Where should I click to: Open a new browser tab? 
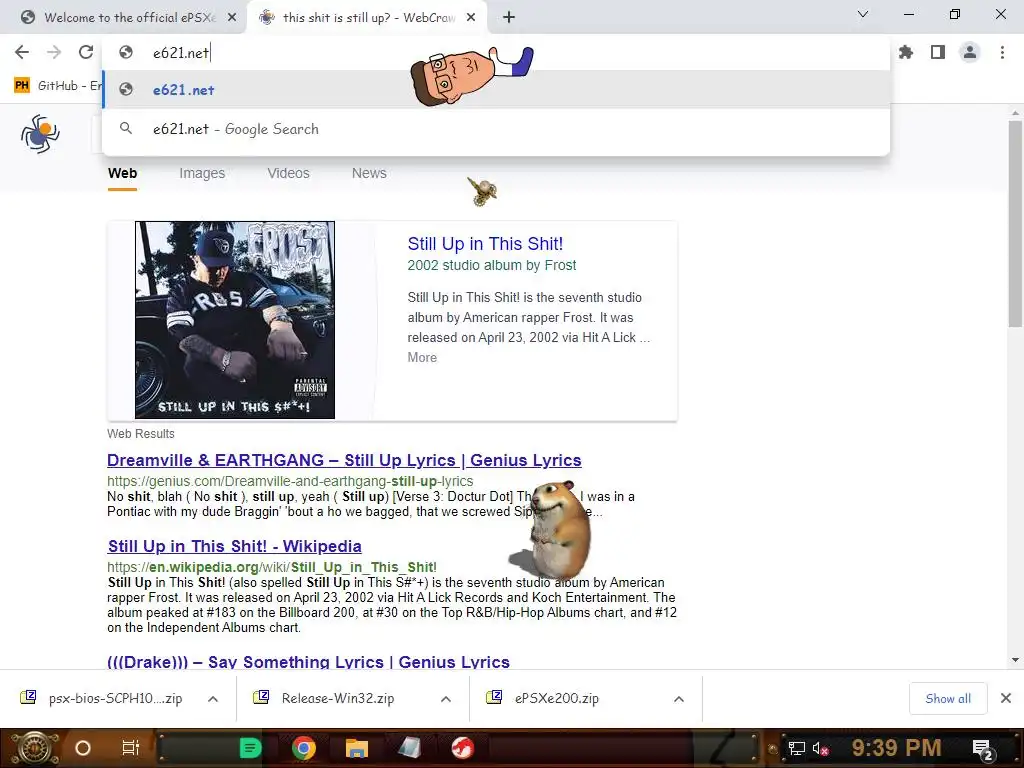[x=509, y=18]
